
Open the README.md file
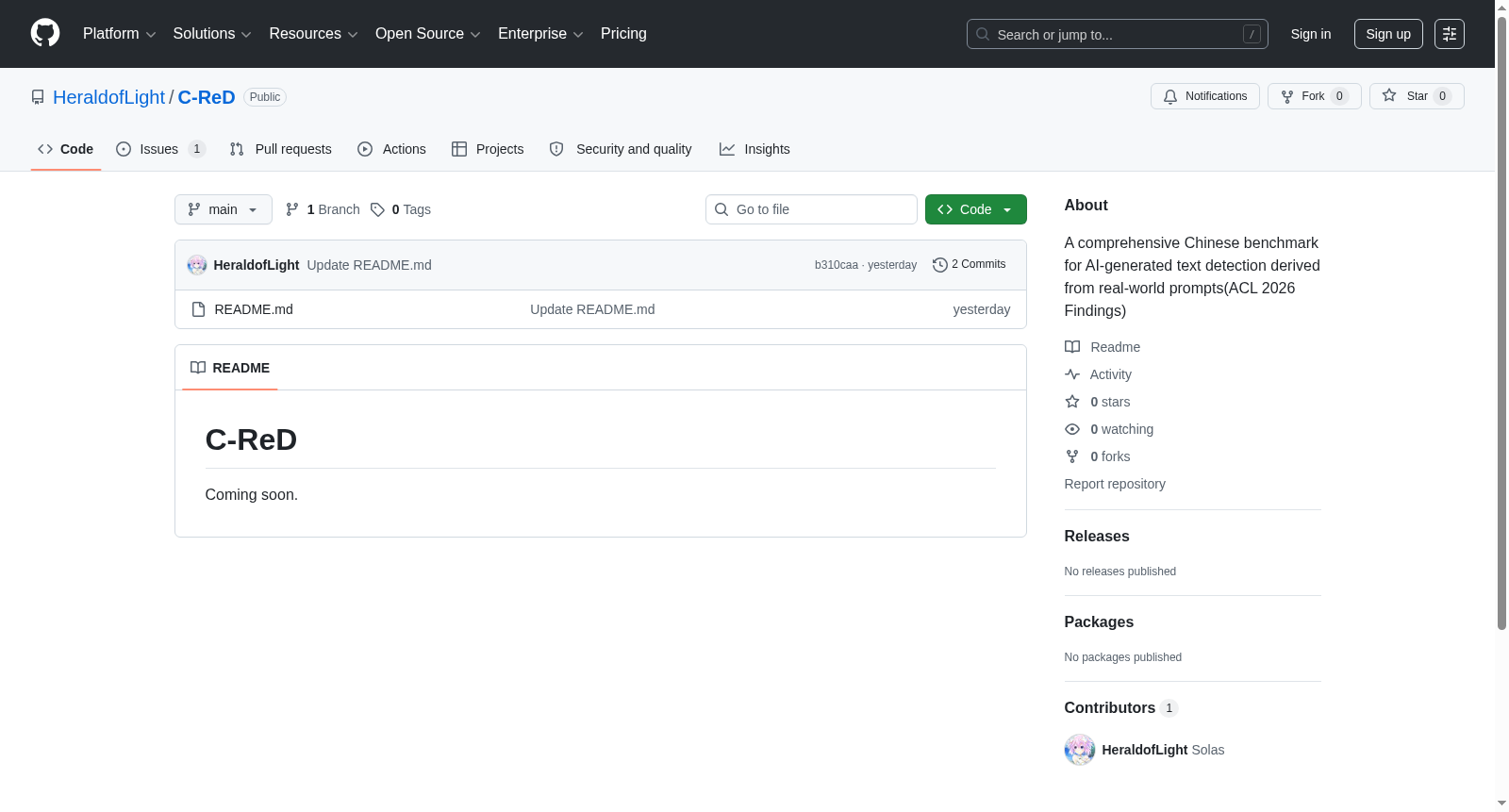pos(254,309)
